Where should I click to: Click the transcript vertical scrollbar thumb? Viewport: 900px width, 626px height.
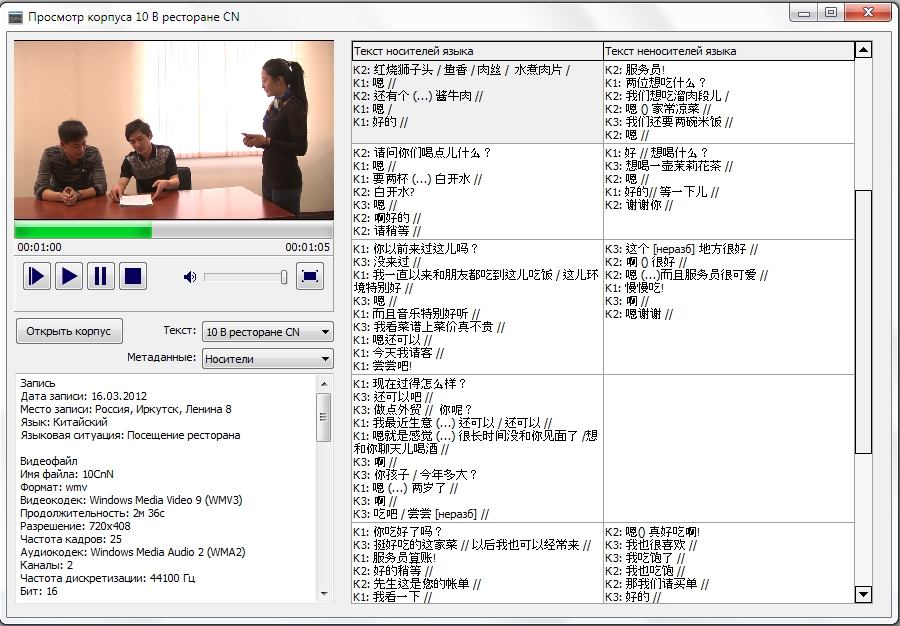click(863, 320)
